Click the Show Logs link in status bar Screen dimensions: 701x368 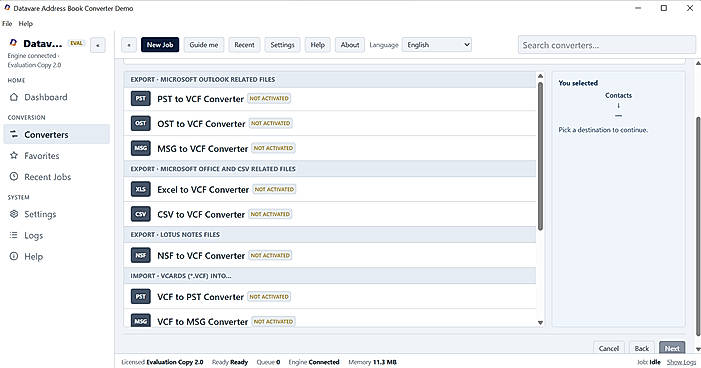click(x=681, y=362)
